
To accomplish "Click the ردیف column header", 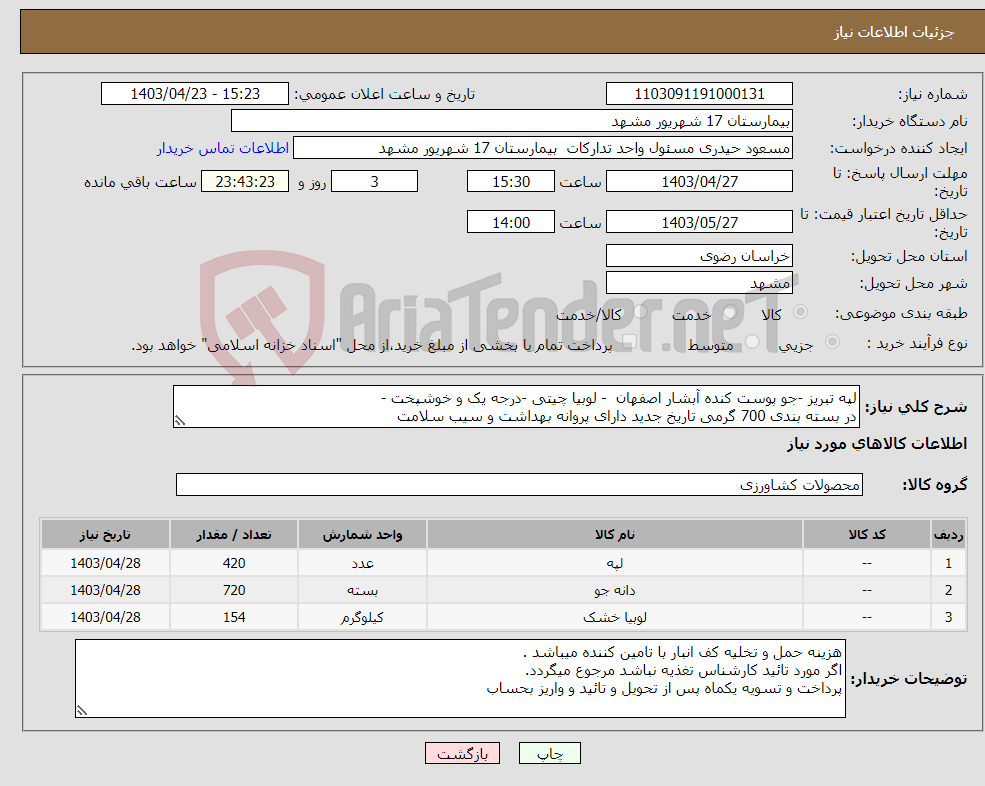I will (x=949, y=535).
